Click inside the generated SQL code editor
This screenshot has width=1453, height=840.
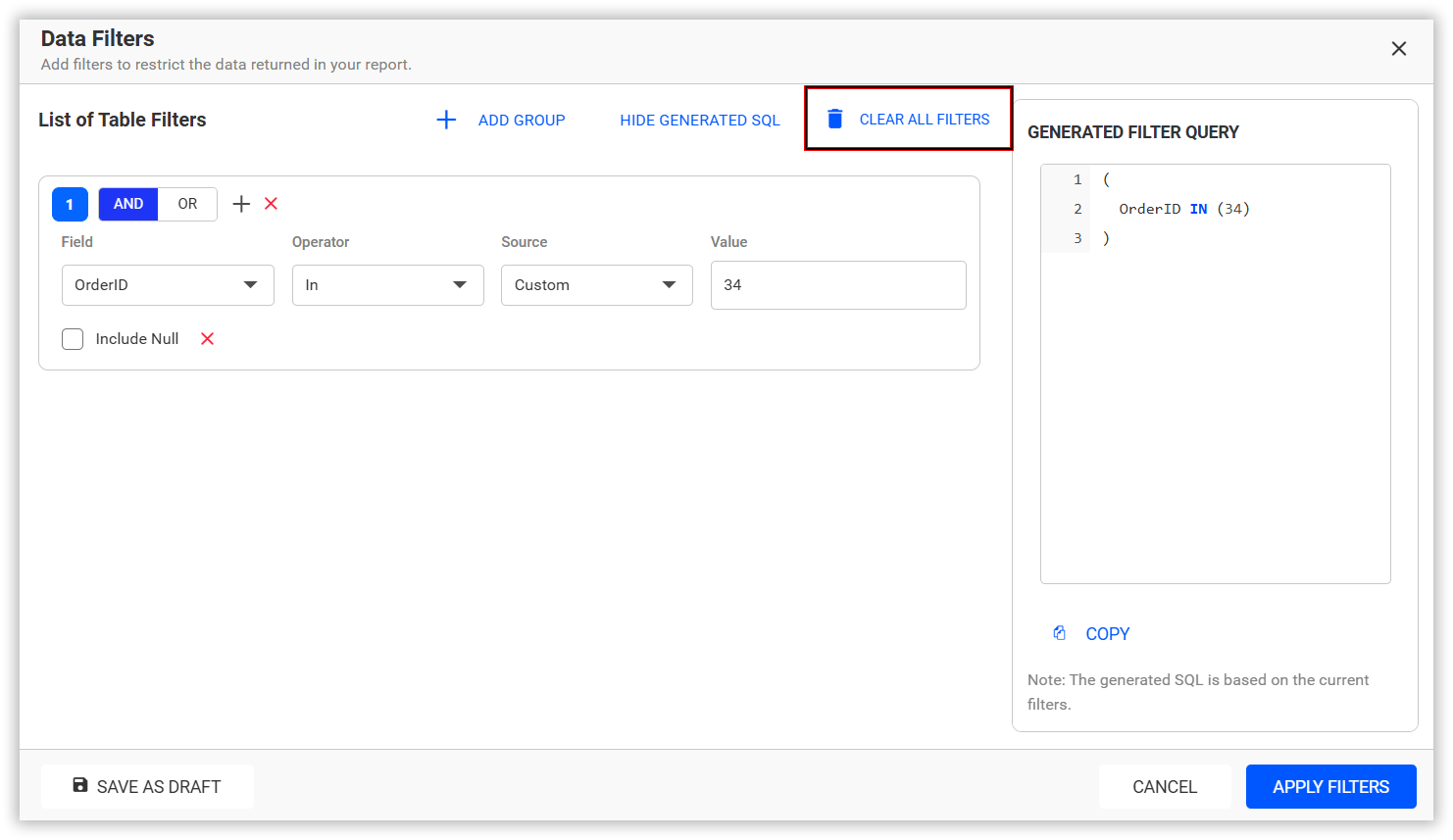pos(1216,373)
